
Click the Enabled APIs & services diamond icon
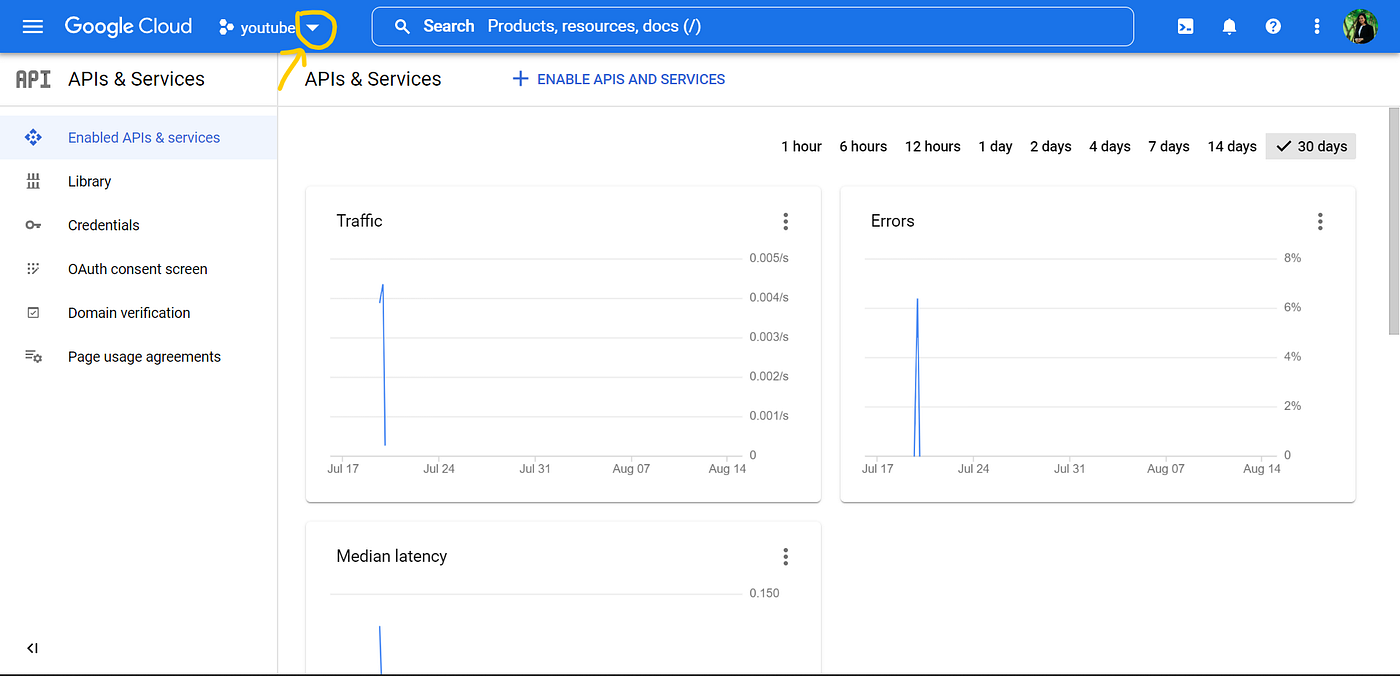33,138
